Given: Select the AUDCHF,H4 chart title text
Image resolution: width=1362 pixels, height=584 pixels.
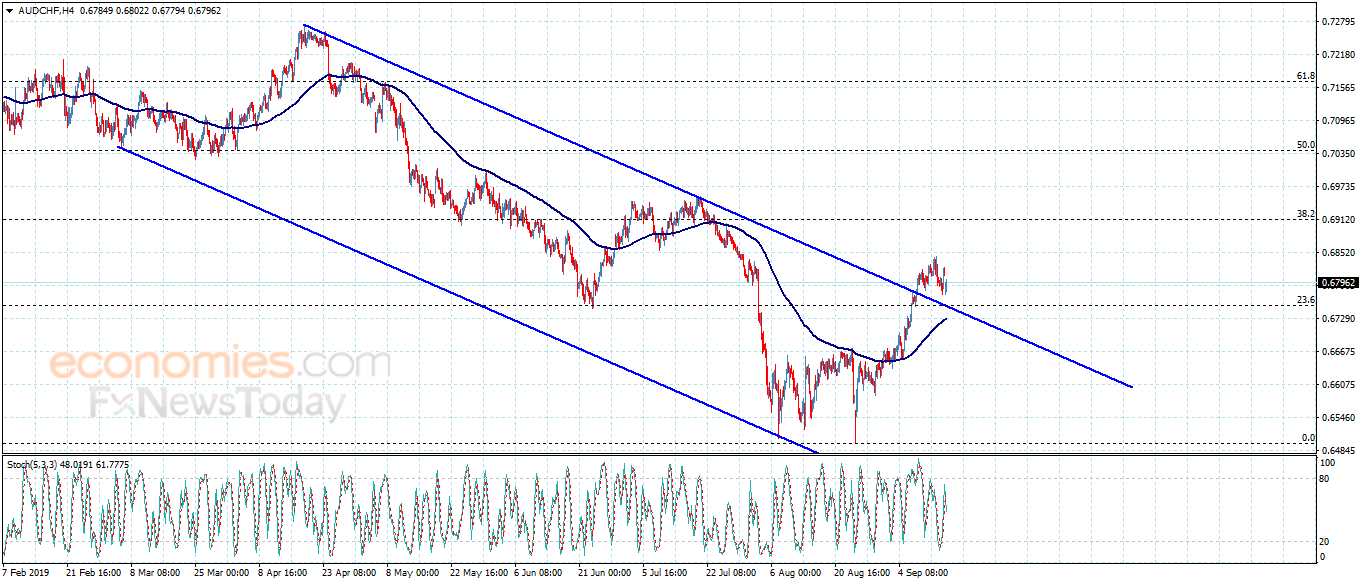Looking at the screenshot, I should pos(45,10).
